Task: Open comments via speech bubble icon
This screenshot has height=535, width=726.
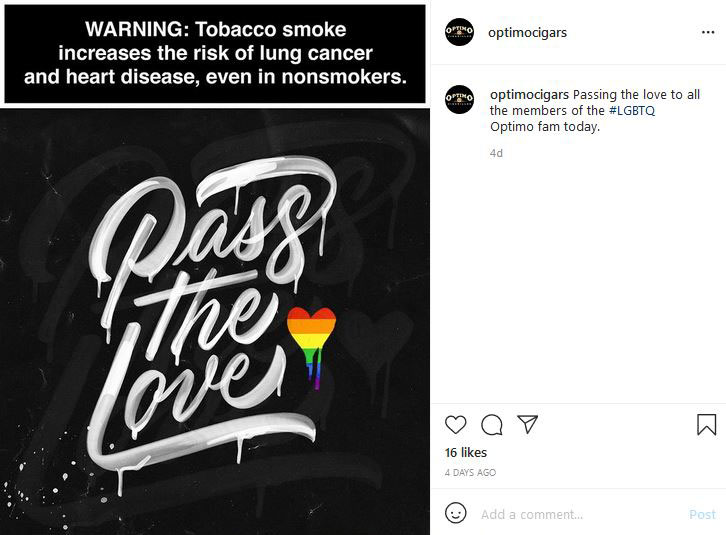Action: click(x=491, y=424)
